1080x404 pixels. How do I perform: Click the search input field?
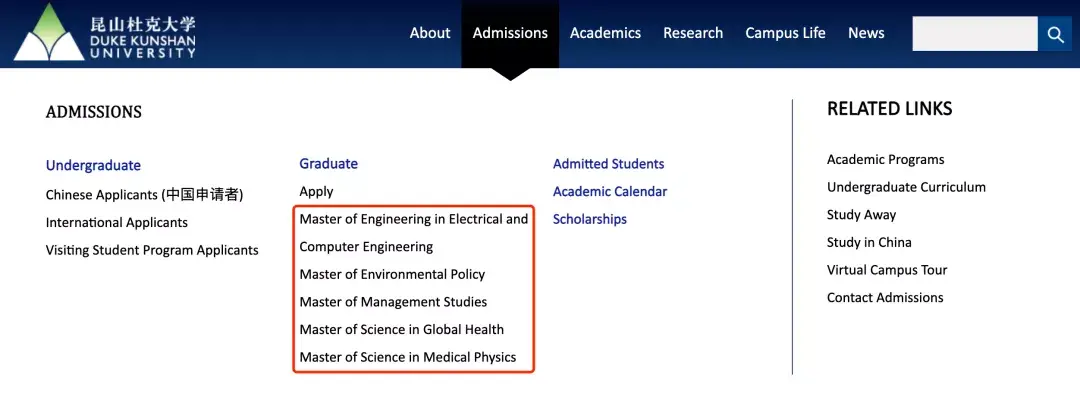click(974, 34)
